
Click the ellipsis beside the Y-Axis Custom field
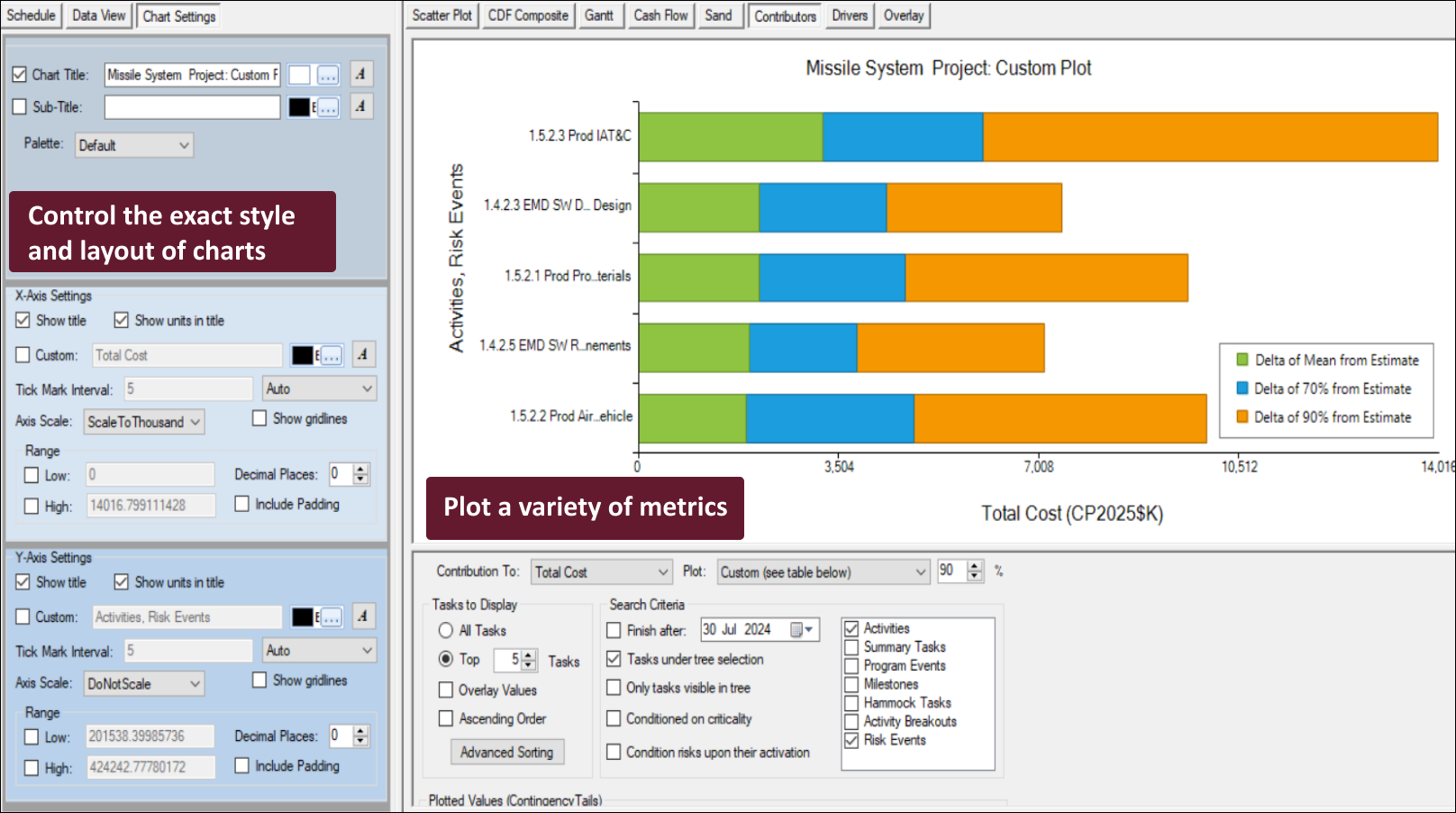(330, 617)
